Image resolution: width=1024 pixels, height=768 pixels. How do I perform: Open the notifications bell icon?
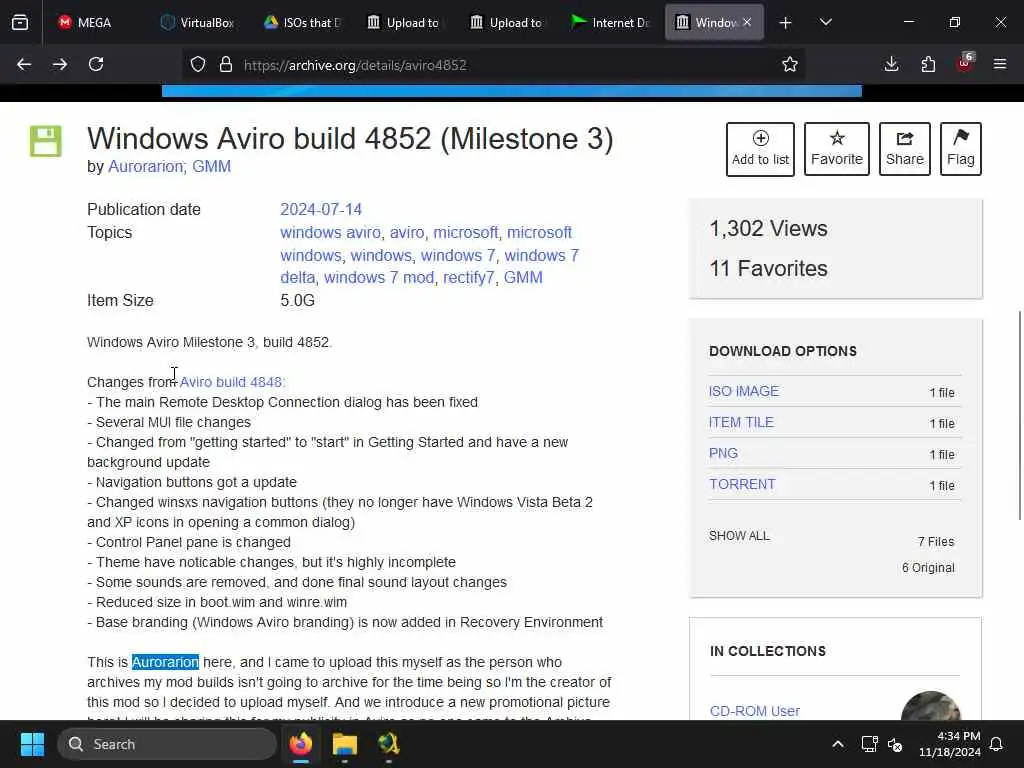click(x=997, y=744)
